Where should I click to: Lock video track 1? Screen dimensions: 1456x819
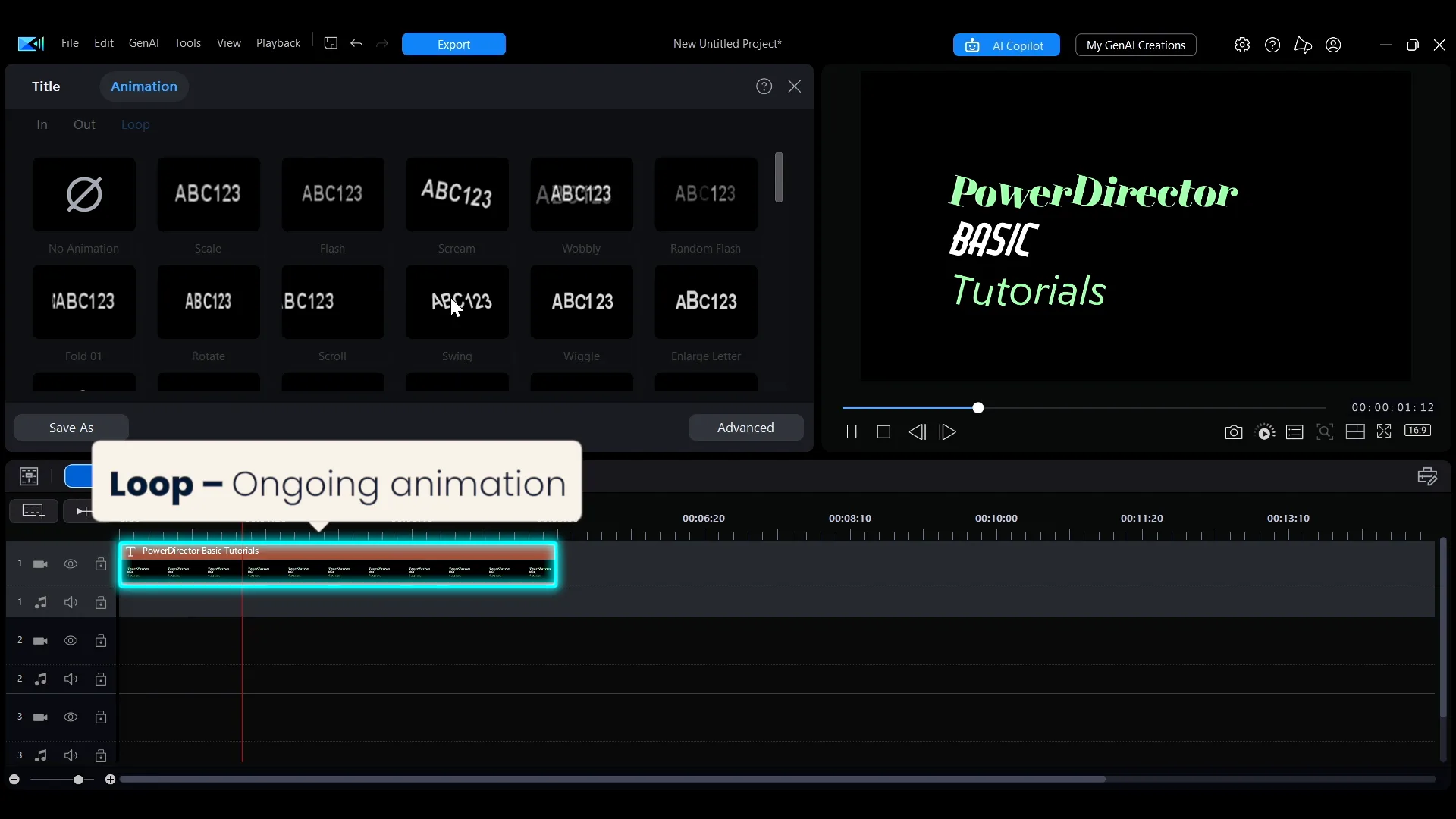click(100, 564)
